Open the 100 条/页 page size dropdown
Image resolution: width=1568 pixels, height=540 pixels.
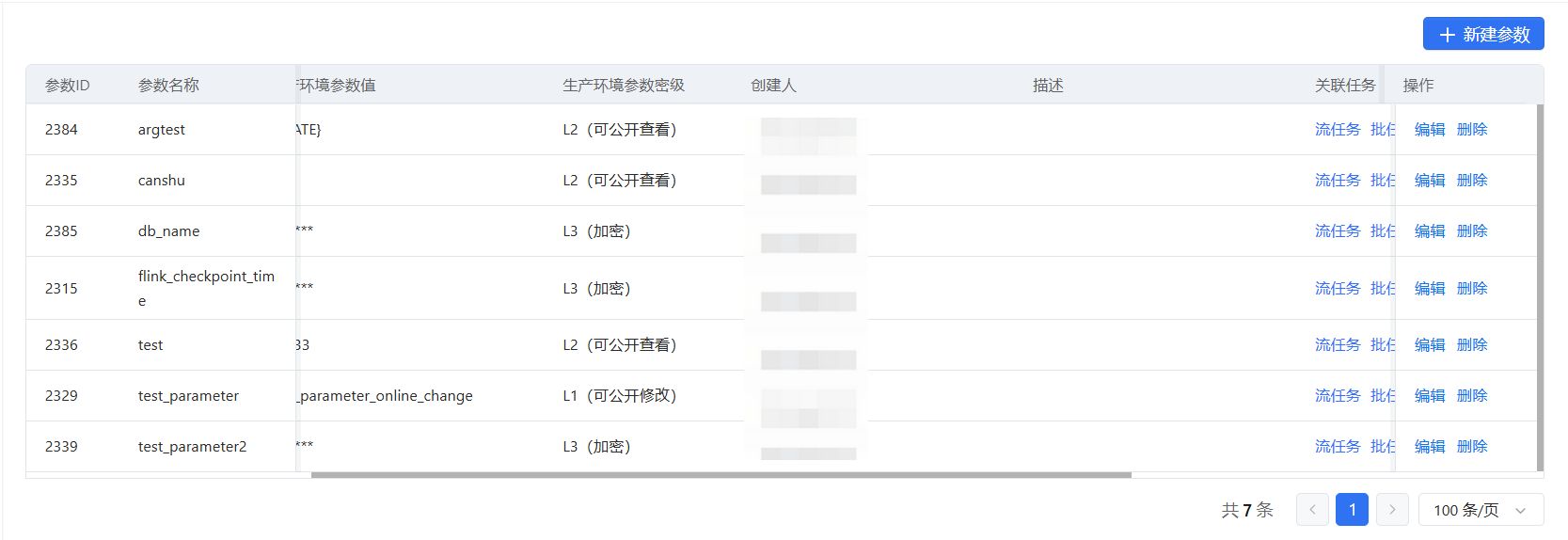[x=1480, y=510]
